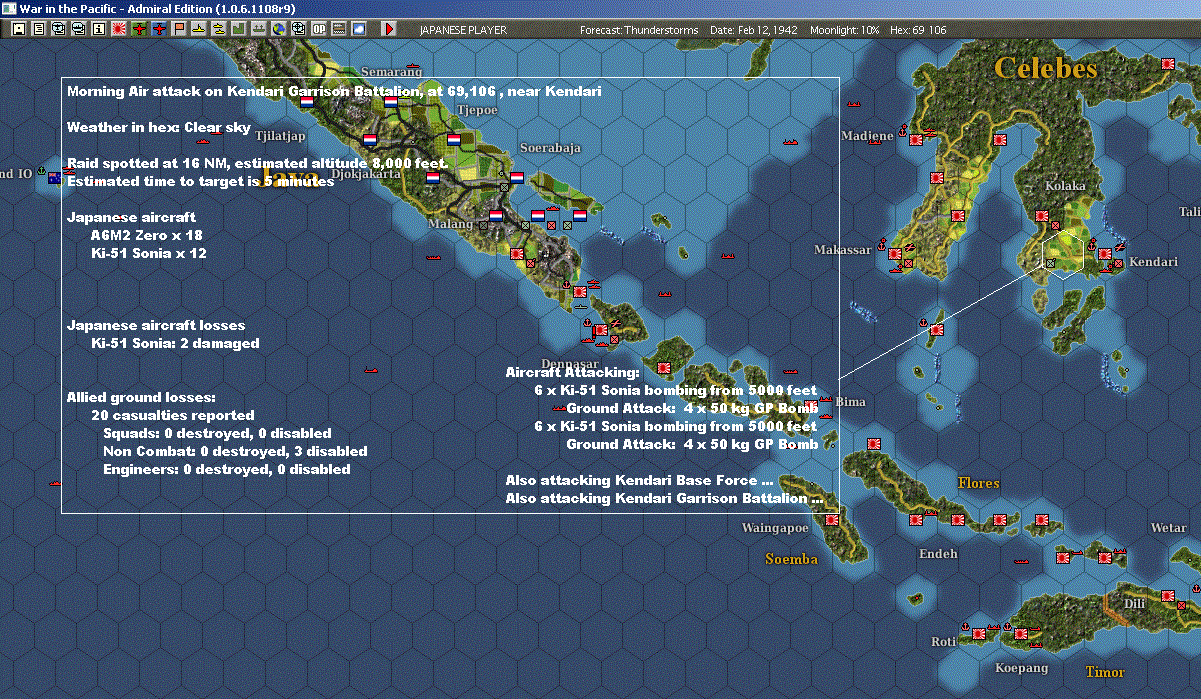
Task: Select red plane on blue background icon
Action: tap(159, 29)
